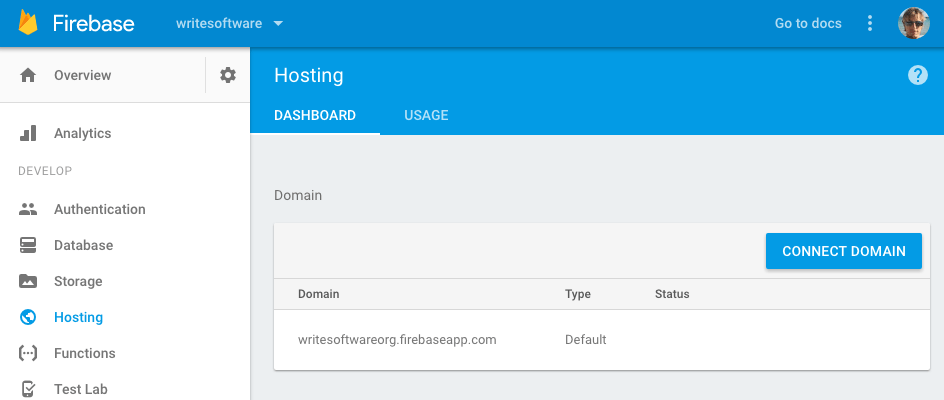Open project settings gear icon
944x400 pixels.
click(x=228, y=75)
